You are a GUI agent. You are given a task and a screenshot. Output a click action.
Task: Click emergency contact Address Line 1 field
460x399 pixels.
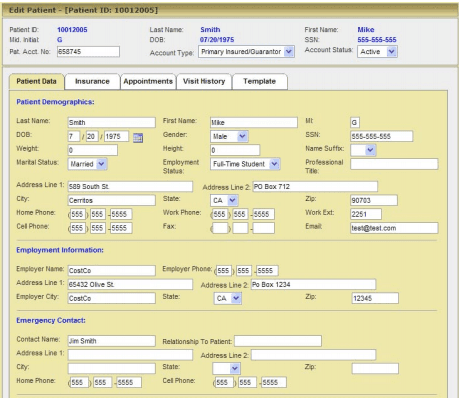coord(130,355)
